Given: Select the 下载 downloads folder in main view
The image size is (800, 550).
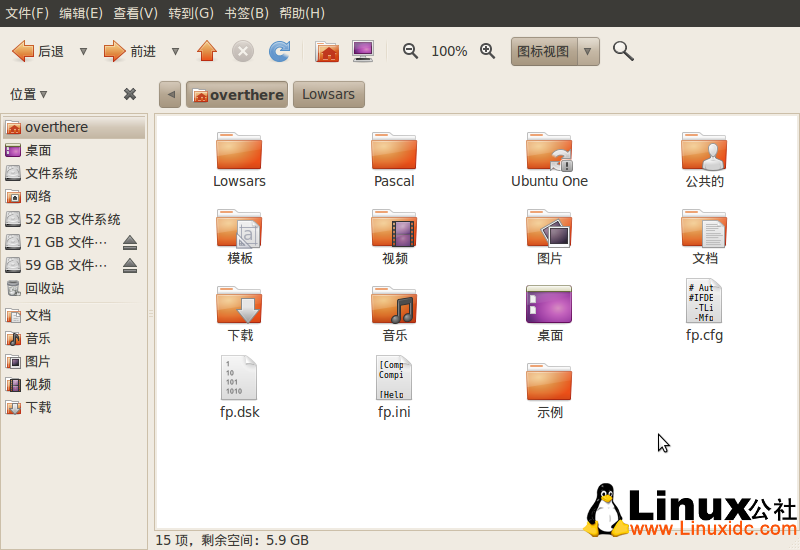Looking at the screenshot, I should click(239, 305).
